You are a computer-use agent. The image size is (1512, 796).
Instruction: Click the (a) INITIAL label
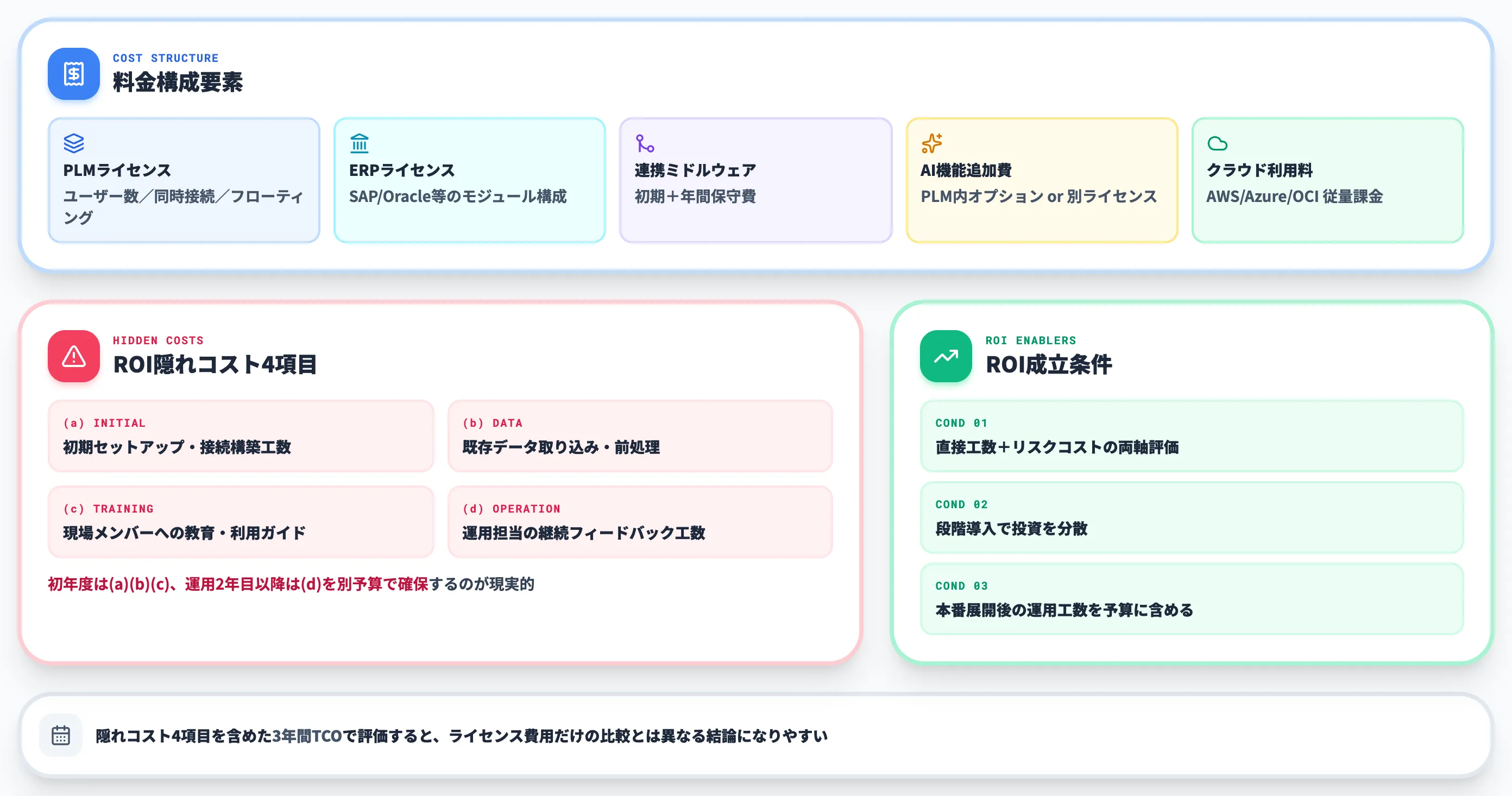tap(104, 423)
